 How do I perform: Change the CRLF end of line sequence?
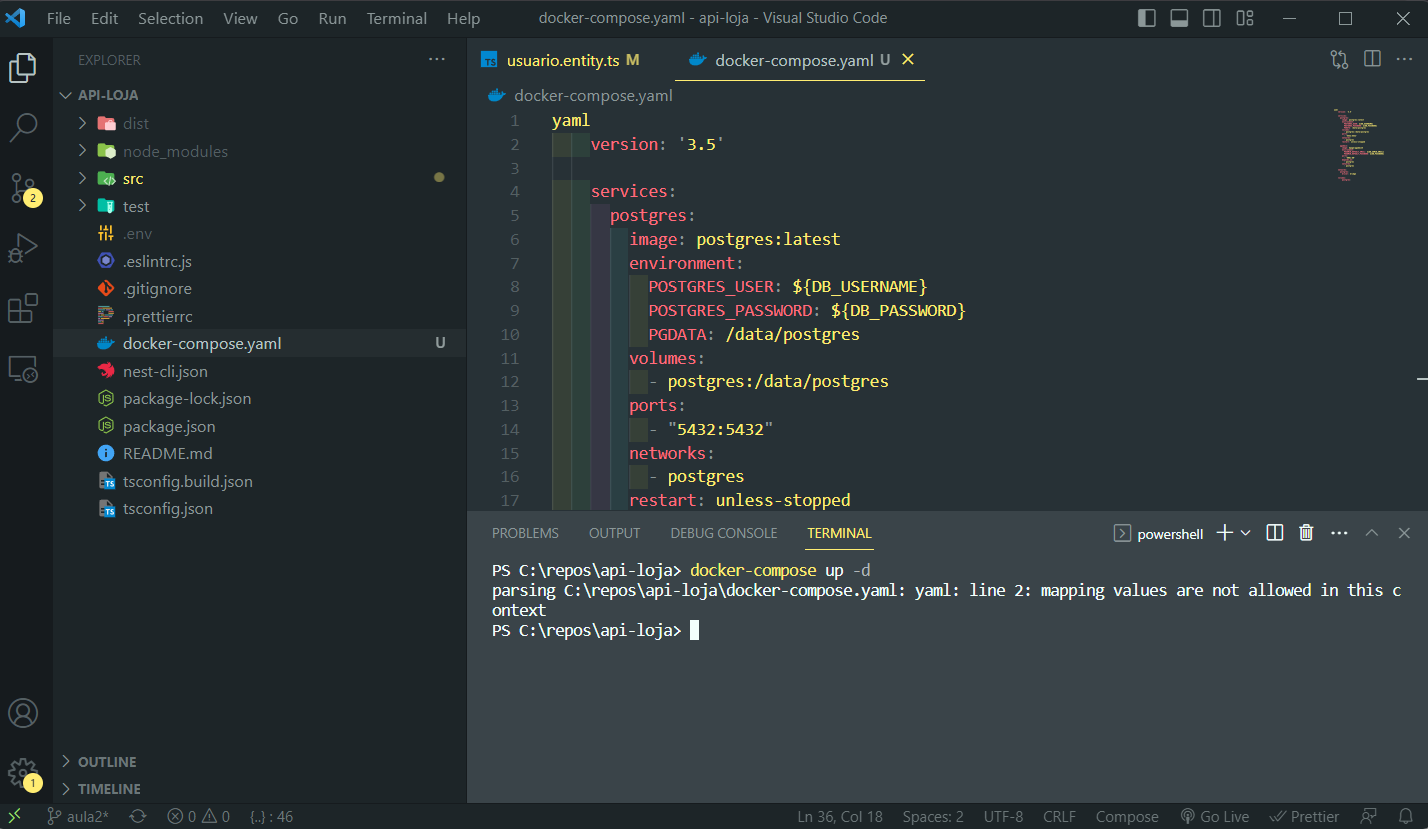tap(1059, 816)
